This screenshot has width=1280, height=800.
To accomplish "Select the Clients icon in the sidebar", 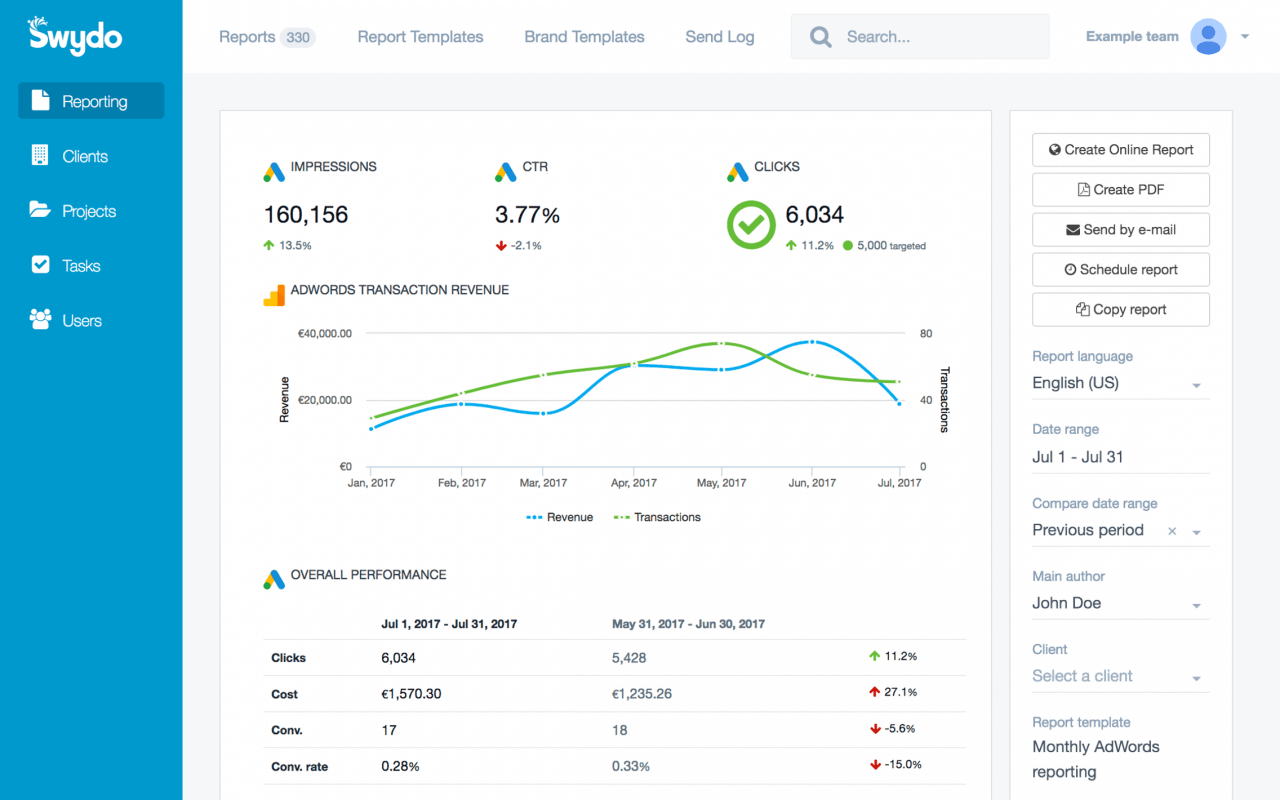I will [x=40, y=155].
